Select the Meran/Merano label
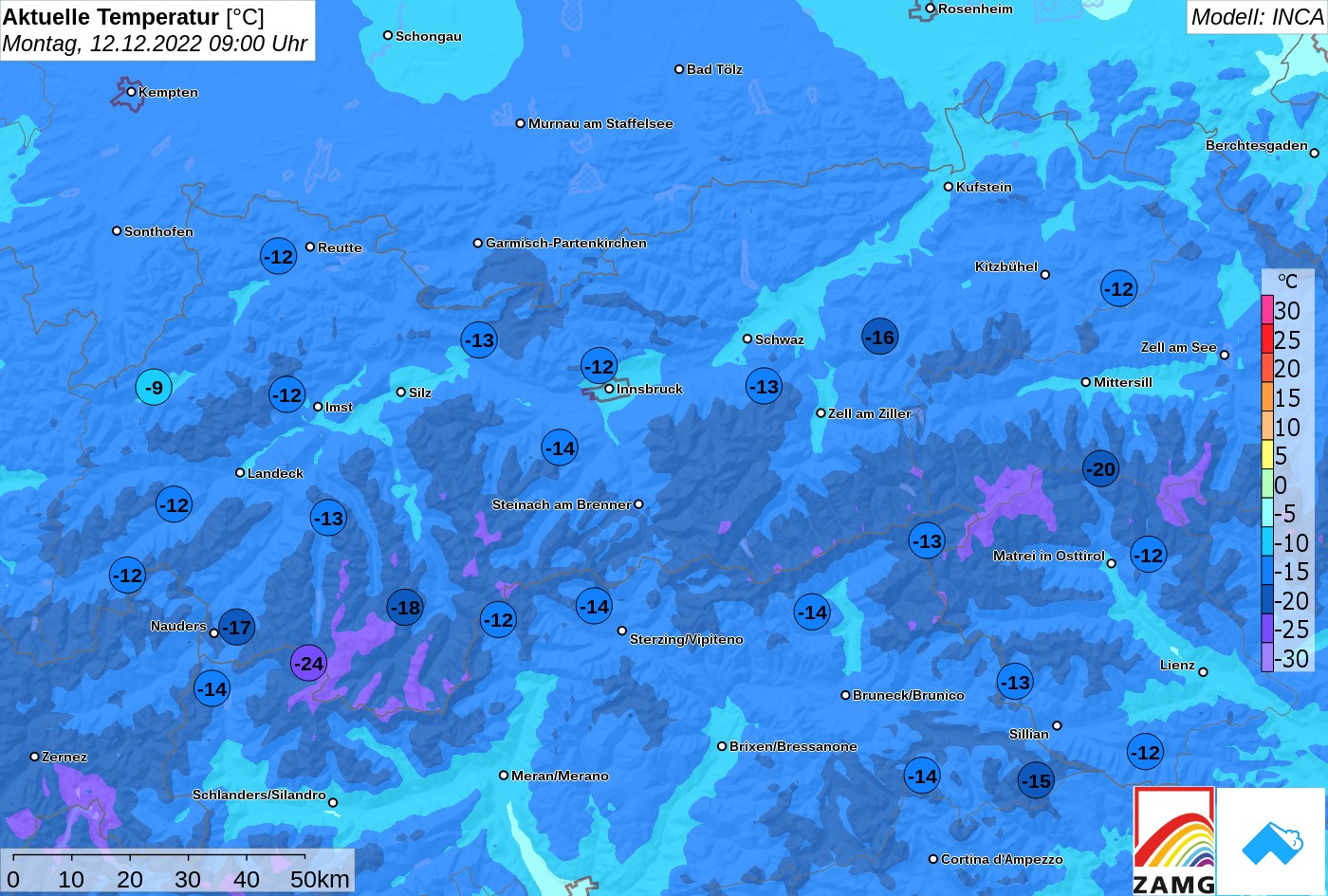 click(560, 776)
